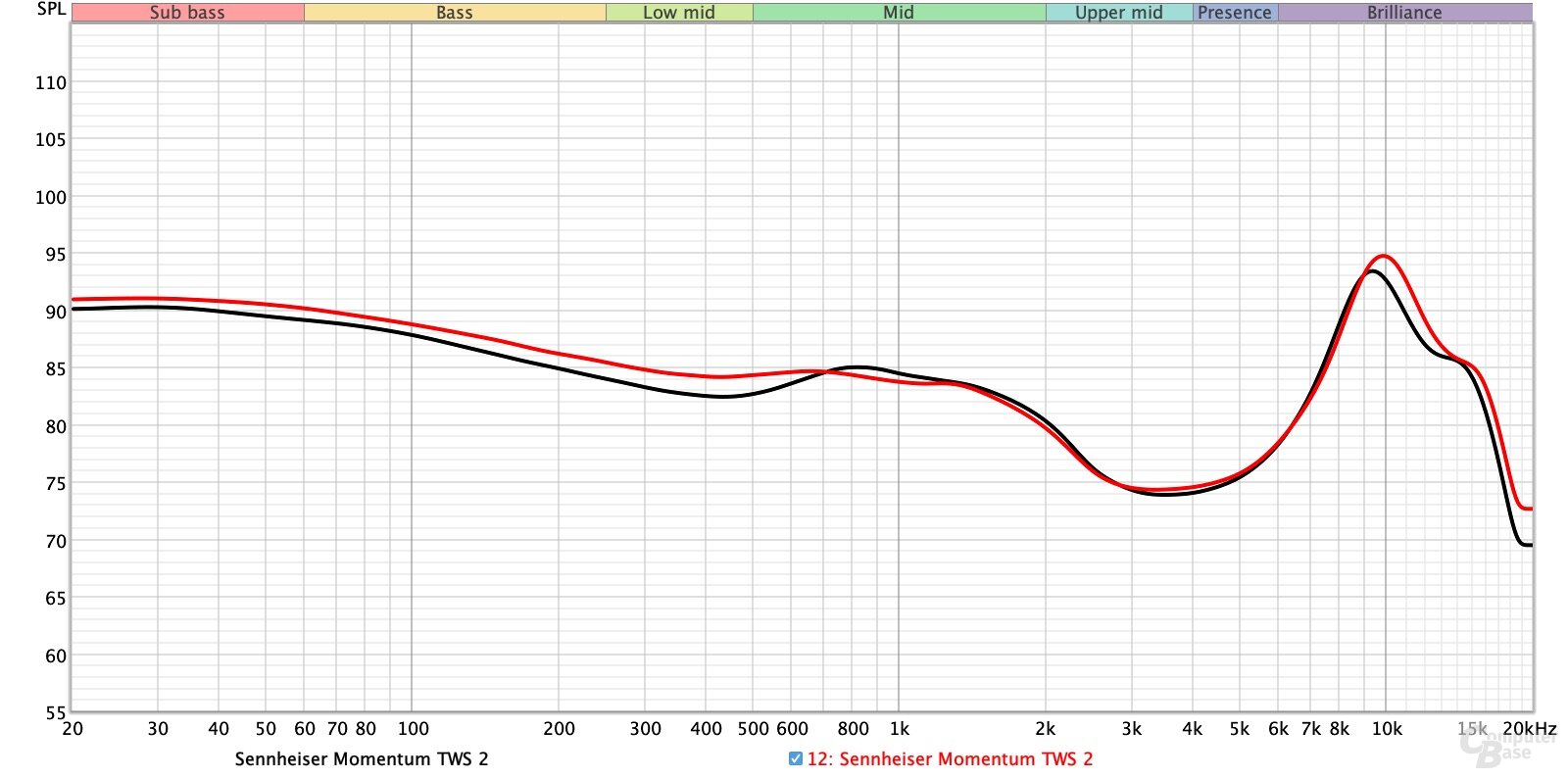Click the SPL axis label
This screenshot has height=778, width=1568.
coord(51,9)
